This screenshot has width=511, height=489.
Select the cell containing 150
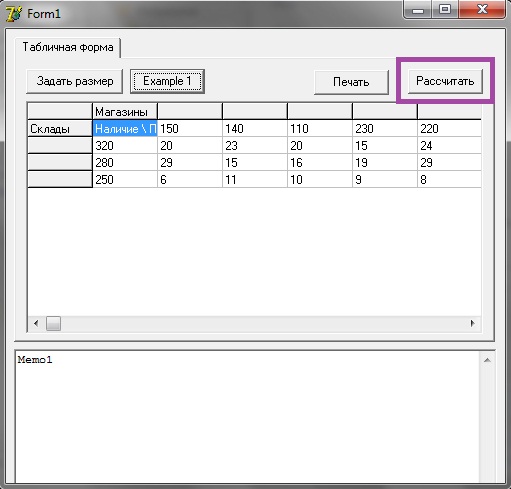pos(190,129)
